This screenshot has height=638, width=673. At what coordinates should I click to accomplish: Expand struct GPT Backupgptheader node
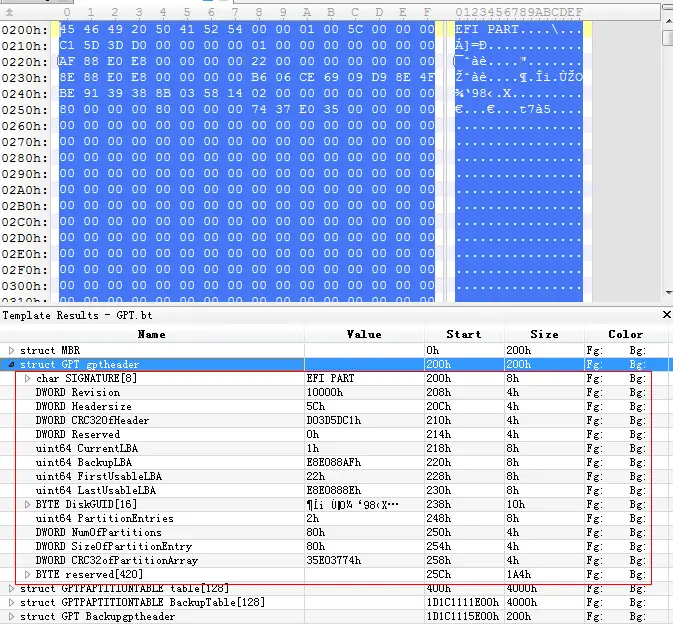[12, 617]
